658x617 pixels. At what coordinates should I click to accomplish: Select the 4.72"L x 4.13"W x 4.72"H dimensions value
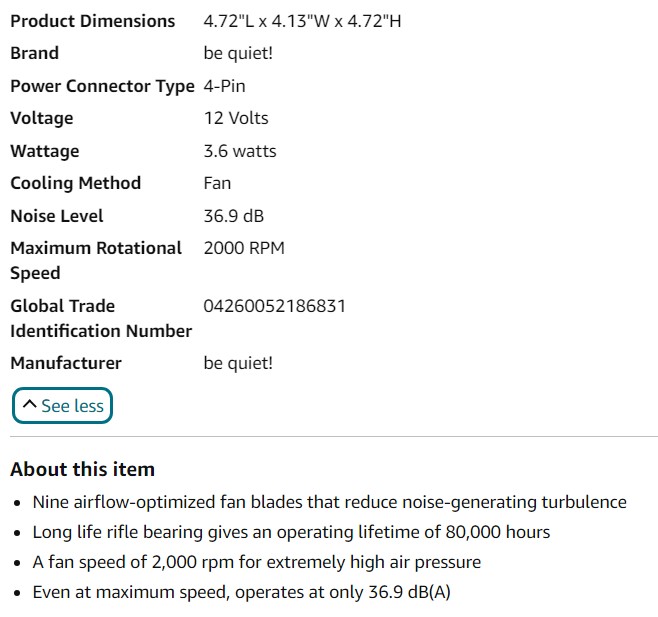(x=302, y=21)
